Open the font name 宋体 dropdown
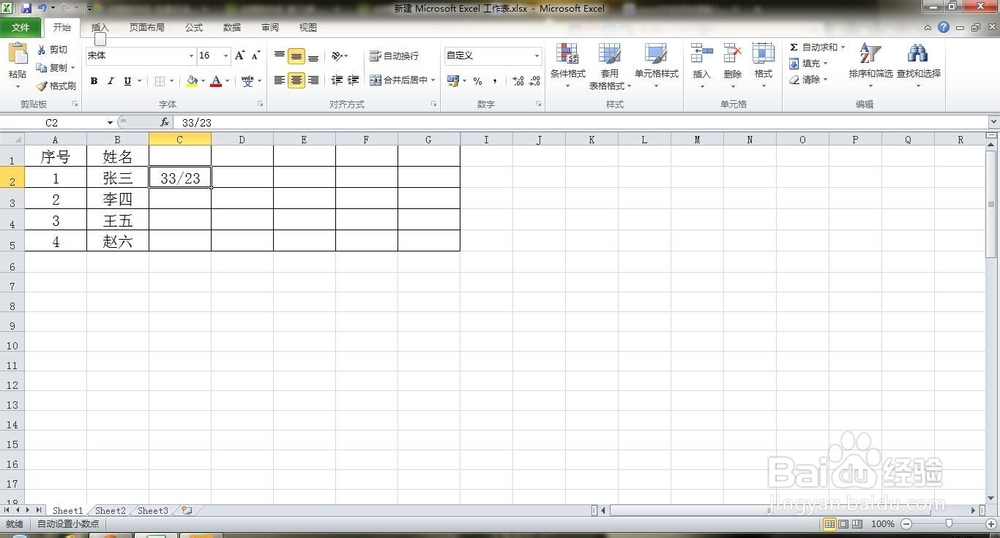This screenshot has height=538, width=1000. 191,56
